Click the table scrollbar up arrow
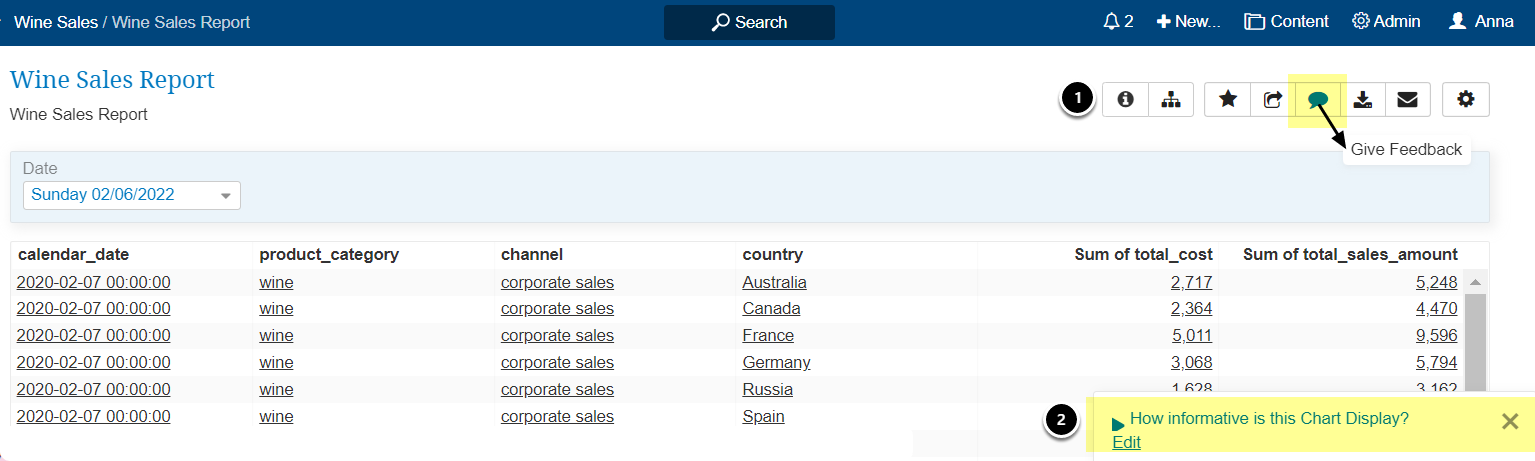 (x=1475, y=282)
